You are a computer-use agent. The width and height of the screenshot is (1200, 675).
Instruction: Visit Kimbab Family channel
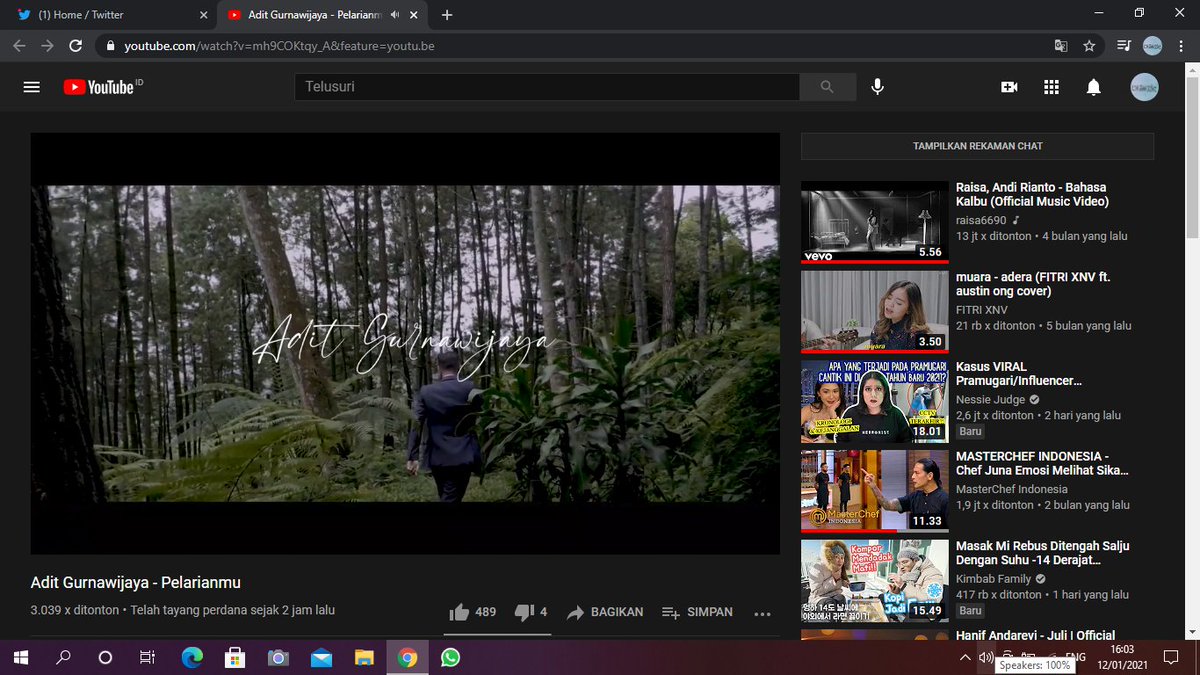[x=994, y=579]
